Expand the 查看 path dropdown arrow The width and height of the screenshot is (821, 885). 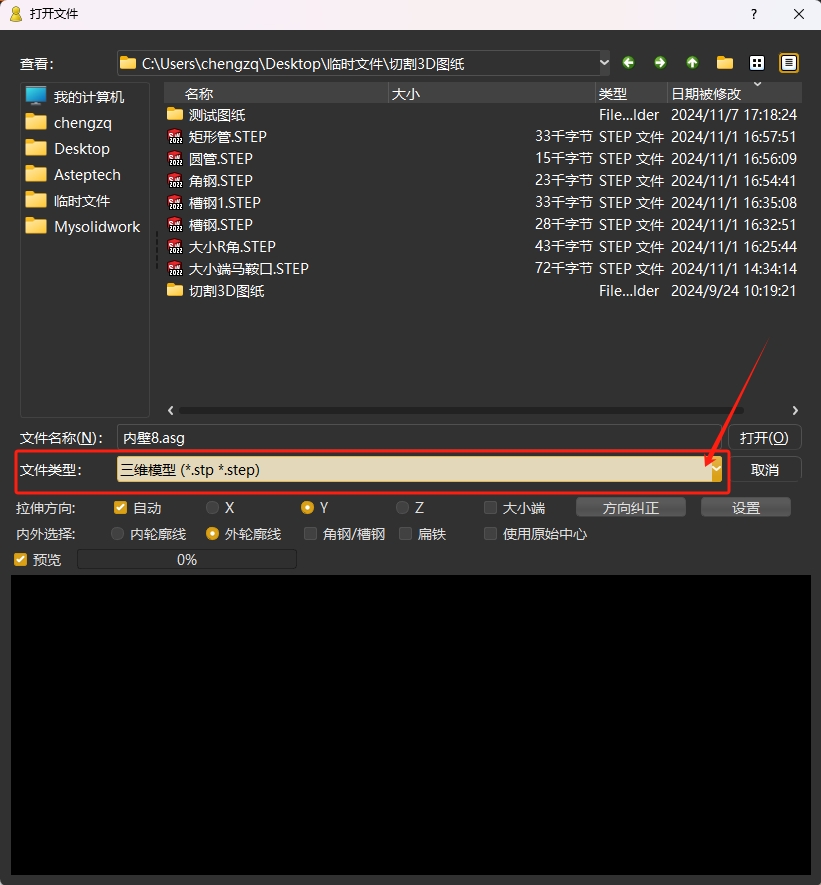(x=604, y=63)
